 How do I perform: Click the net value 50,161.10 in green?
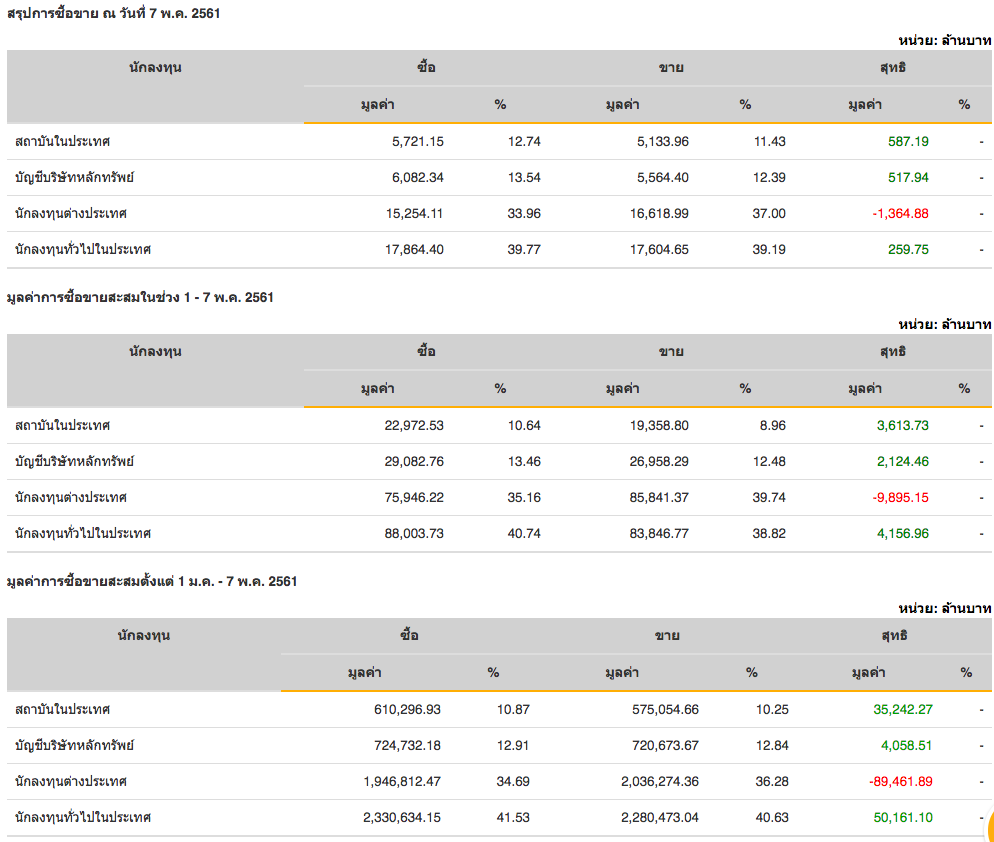pyautogui.click(x=902, y=817)
